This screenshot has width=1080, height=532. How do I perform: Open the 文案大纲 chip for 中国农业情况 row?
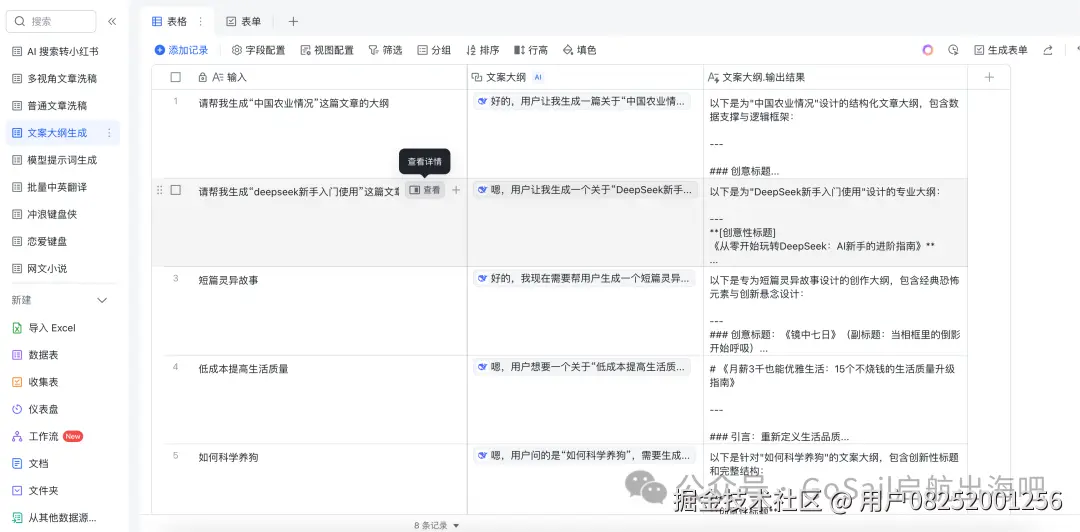[582, 101]
